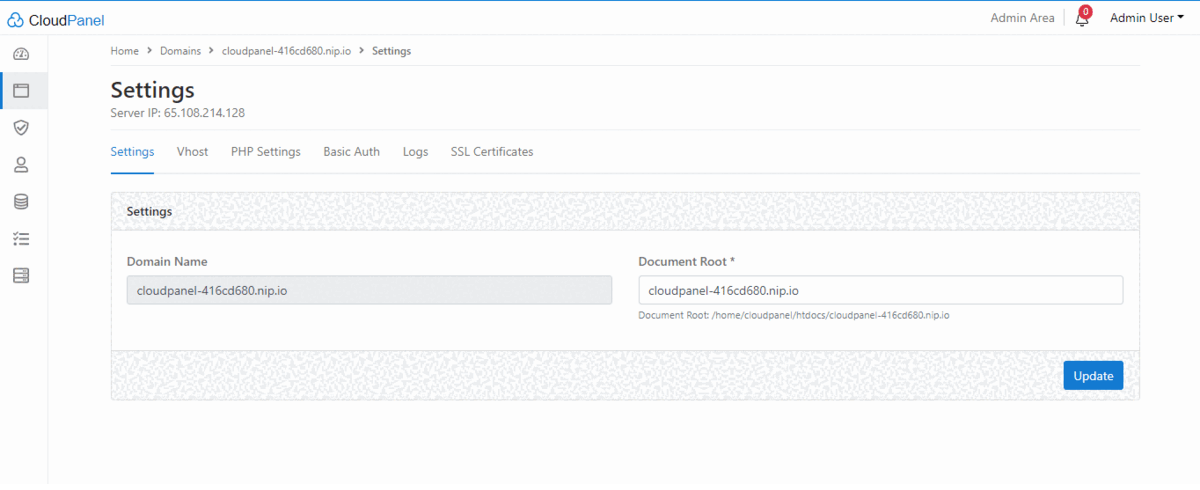Navigate to Domains in the breadcrumb

(x=182, y=51)
